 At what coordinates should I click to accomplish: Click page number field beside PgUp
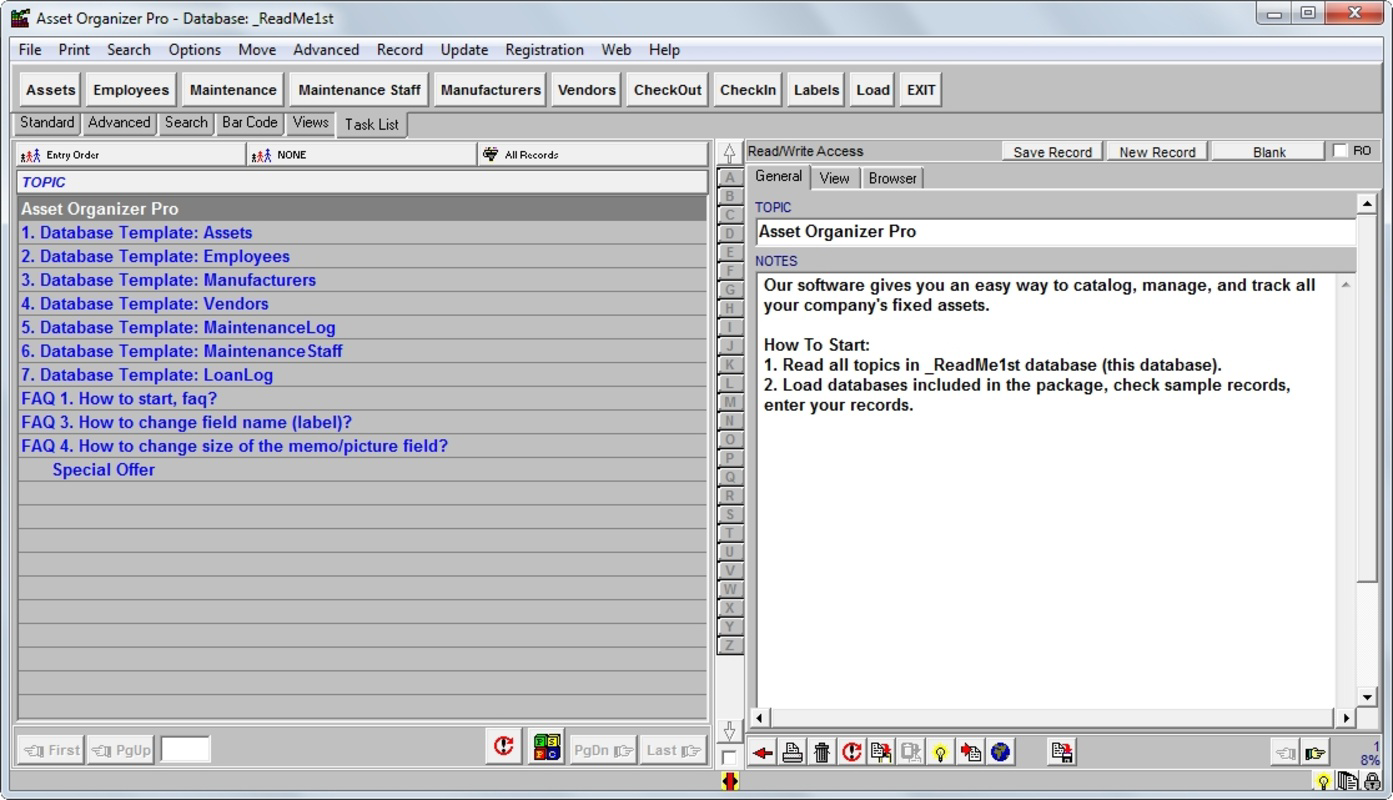tap(185, 749)
